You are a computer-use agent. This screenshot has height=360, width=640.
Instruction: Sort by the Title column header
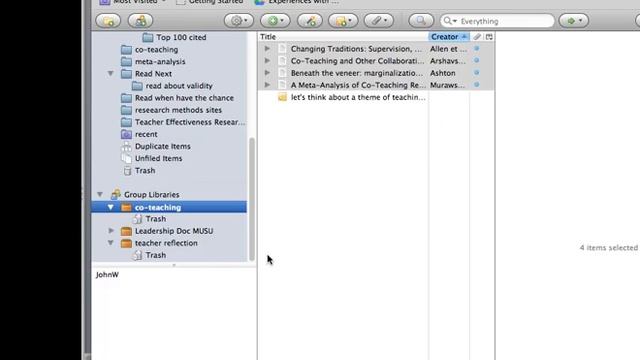[343, 37]
